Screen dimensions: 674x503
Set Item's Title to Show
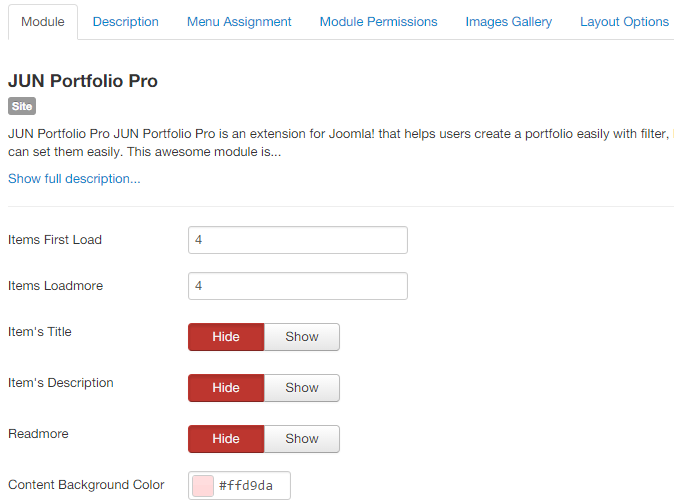pos(302,337)
